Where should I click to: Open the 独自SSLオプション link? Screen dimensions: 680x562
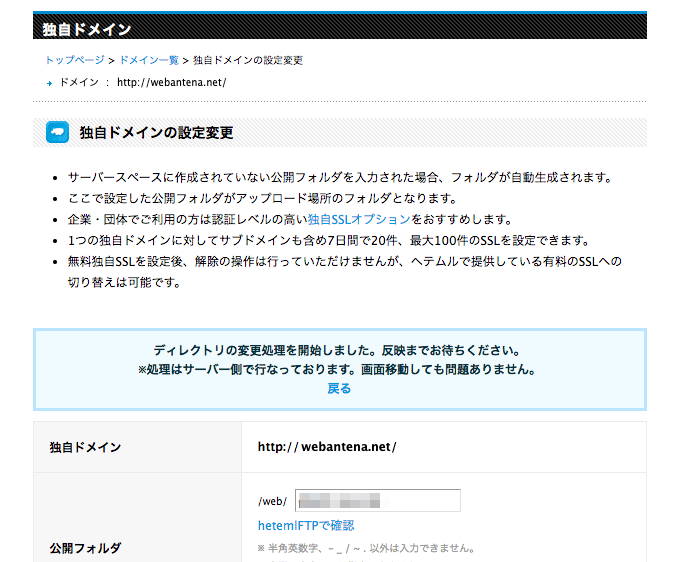359,219
